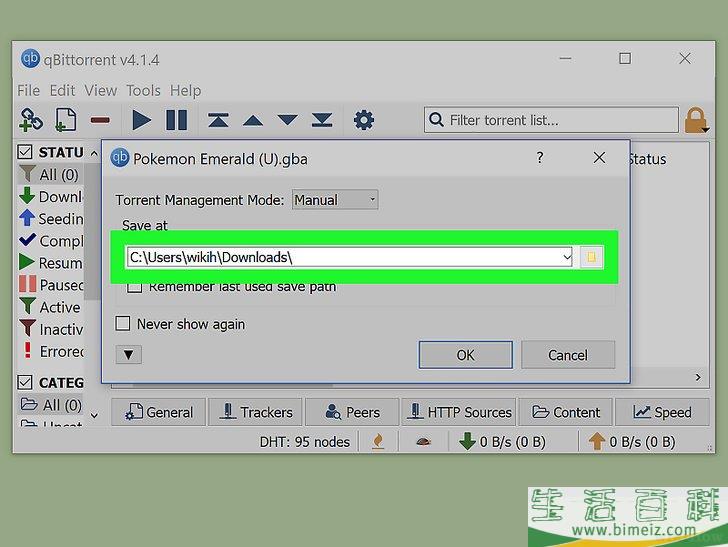The height and width of the screenshot is (547, 728).
Task: Click the Add torrent file icon
Action: pyautogui.click(x=65, y=121)
